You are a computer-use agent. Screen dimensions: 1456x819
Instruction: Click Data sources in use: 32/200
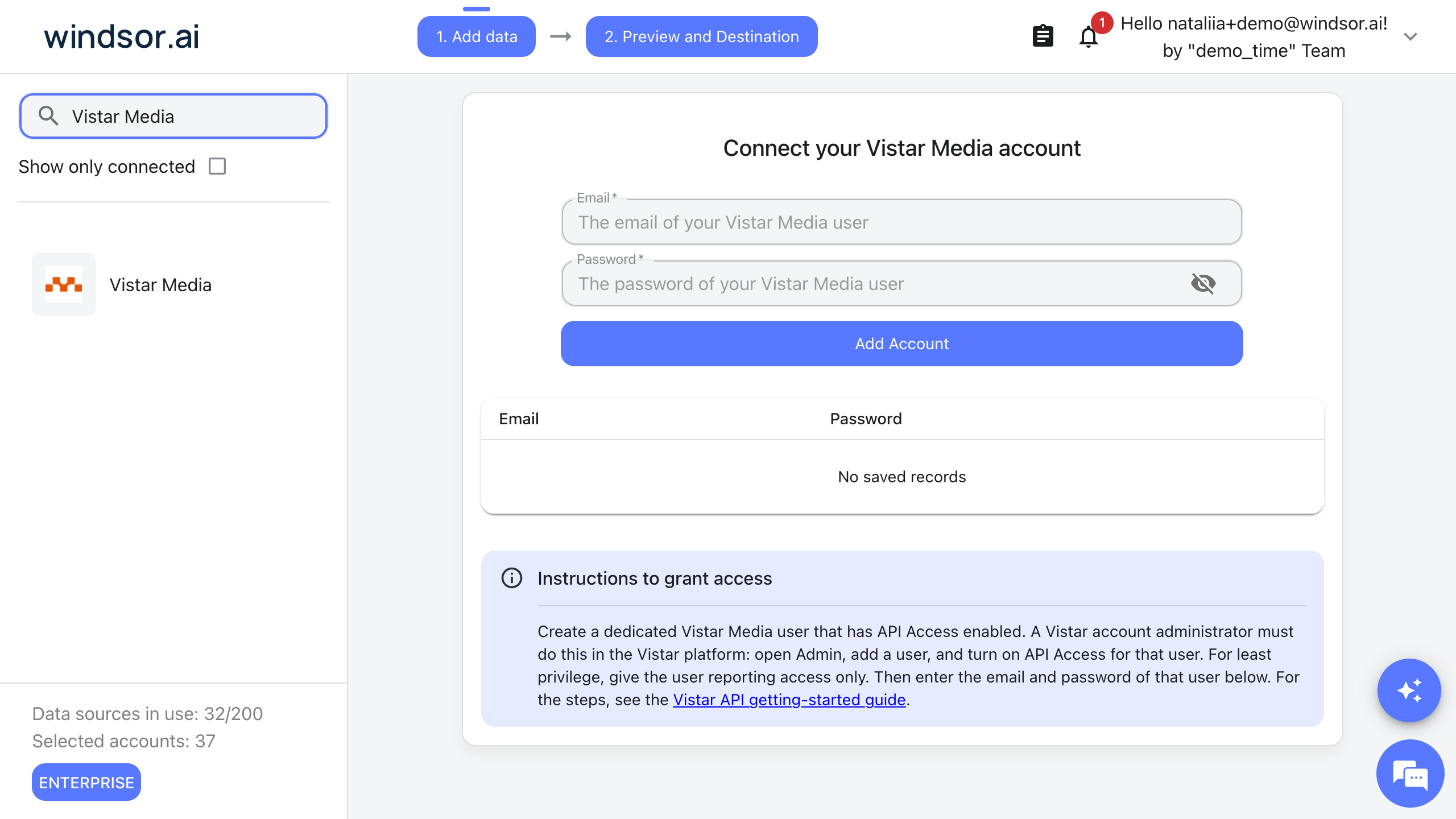(147, 713)
